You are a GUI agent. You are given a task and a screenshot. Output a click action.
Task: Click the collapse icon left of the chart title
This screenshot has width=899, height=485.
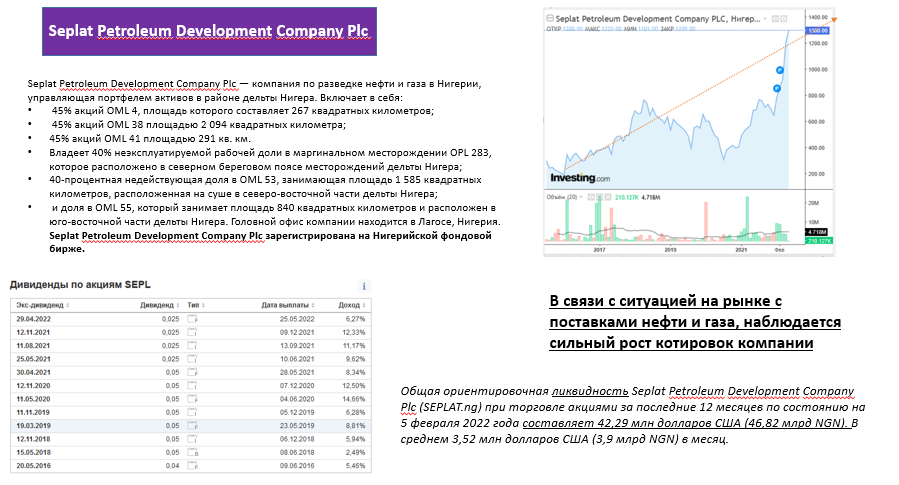pyautogui.click(x=550, y=18)
